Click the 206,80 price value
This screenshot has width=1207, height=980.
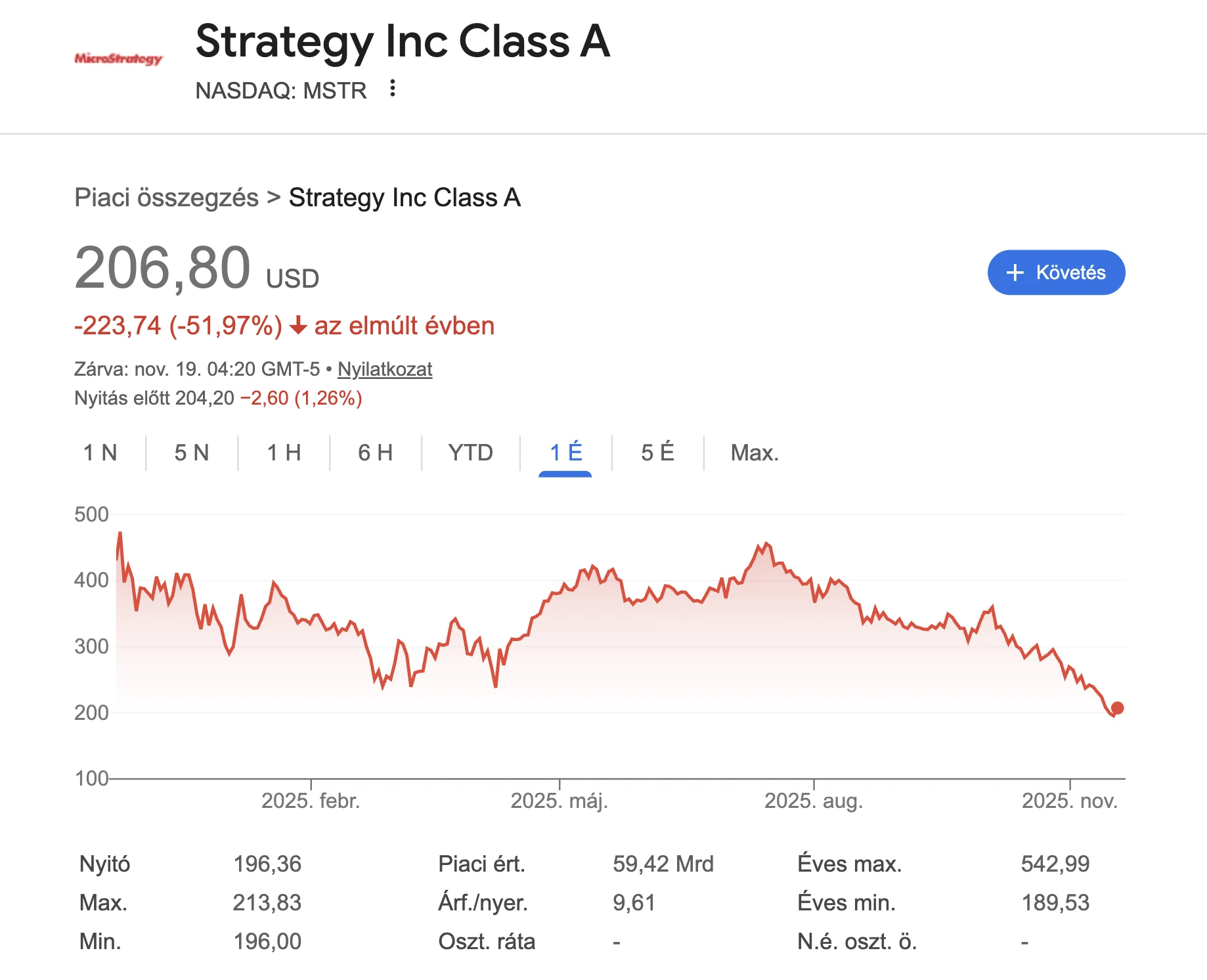pos(162,268)
